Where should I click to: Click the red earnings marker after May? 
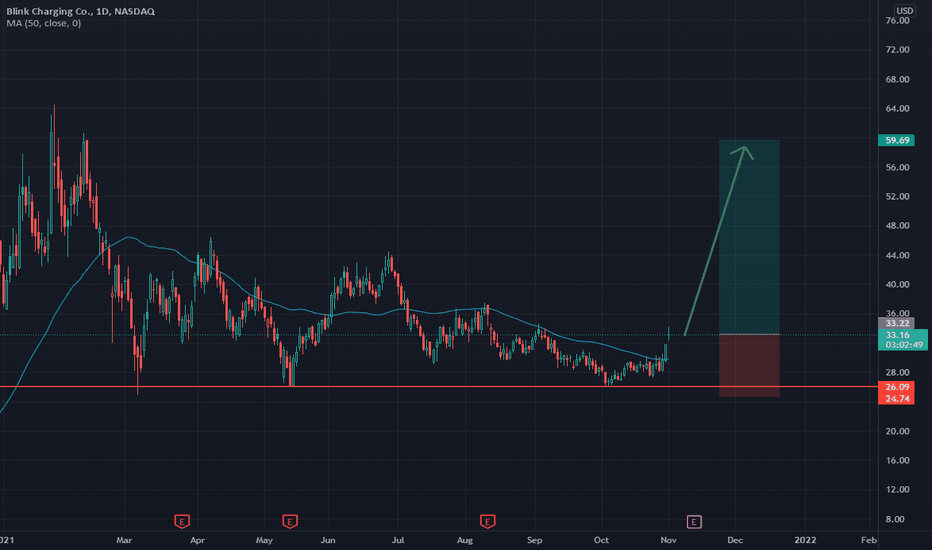[289, 521]
